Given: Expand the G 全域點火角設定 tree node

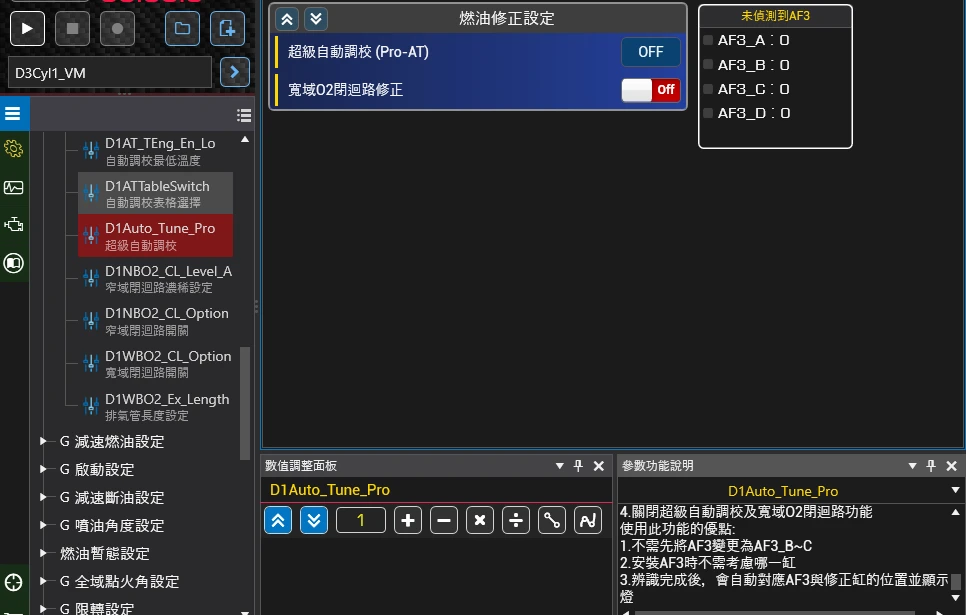Looking at the screenshot, I should coord(43,580).
